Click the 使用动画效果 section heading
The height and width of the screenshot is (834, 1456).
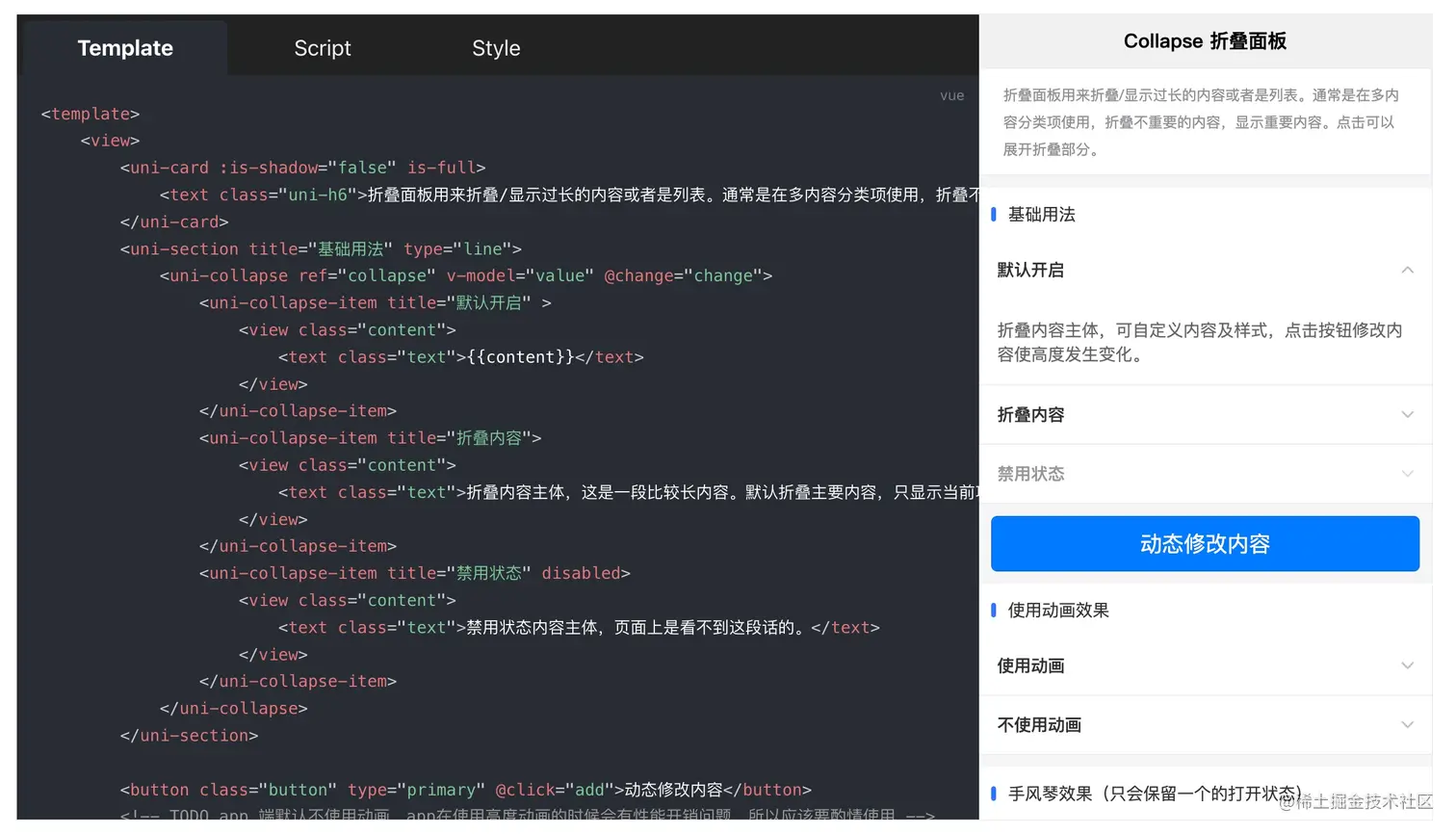(x=1058, y=611)
